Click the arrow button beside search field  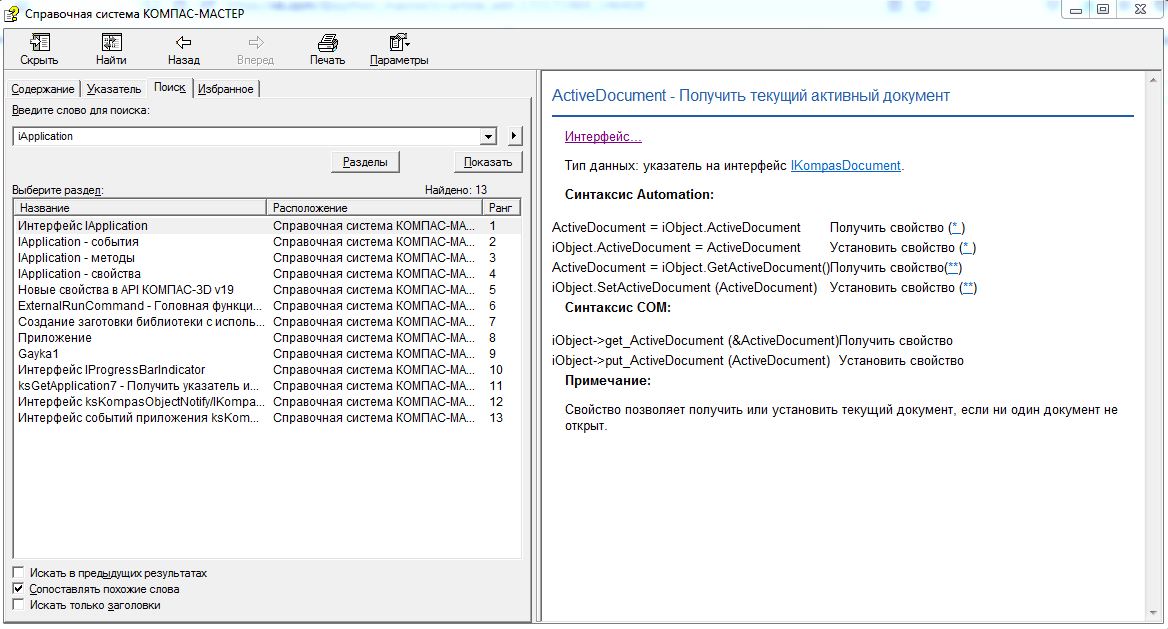(514, 136)
